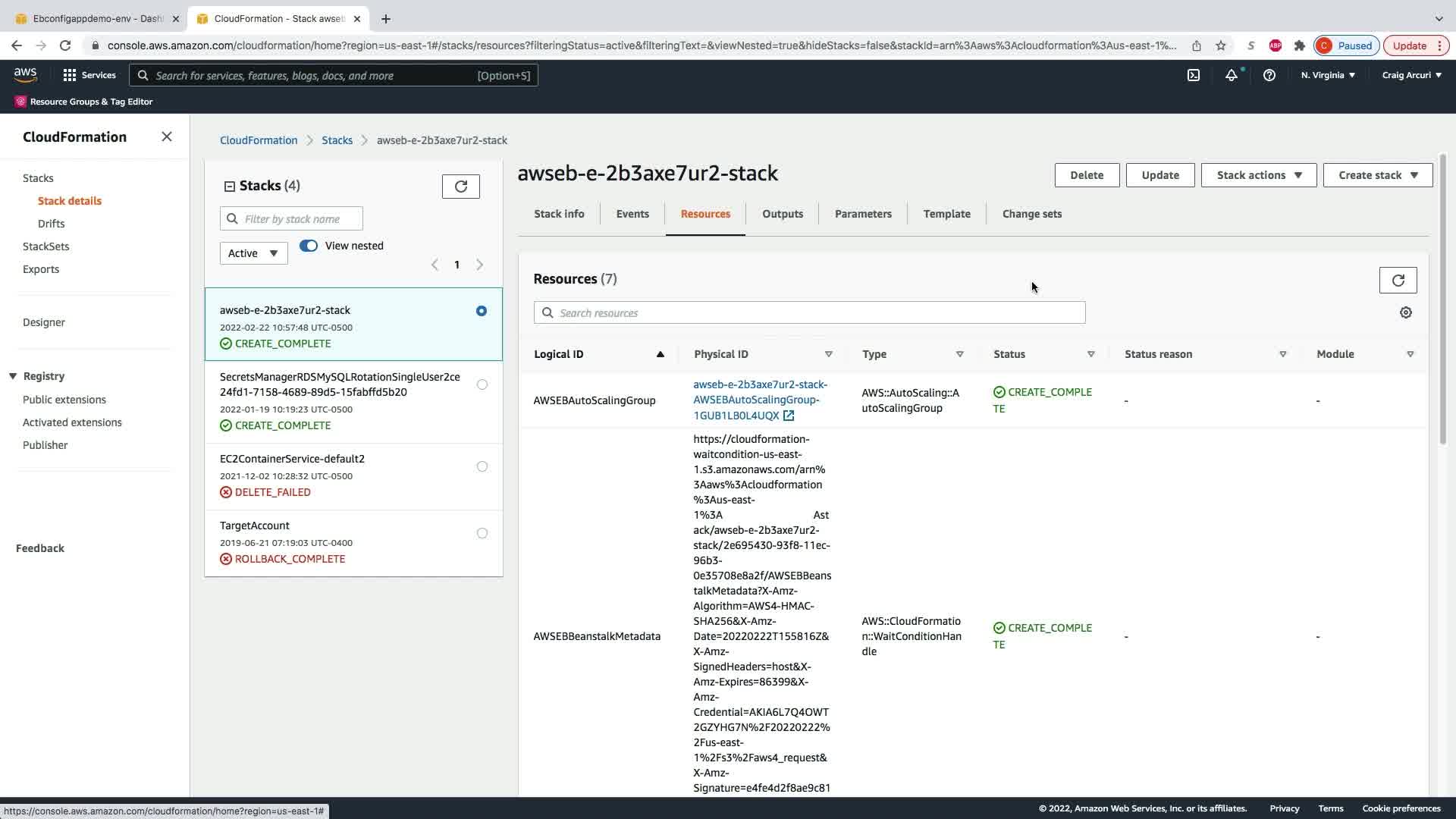
Task: Click the Search resources field
Action: pyautogui.click(x=809, y=313)
